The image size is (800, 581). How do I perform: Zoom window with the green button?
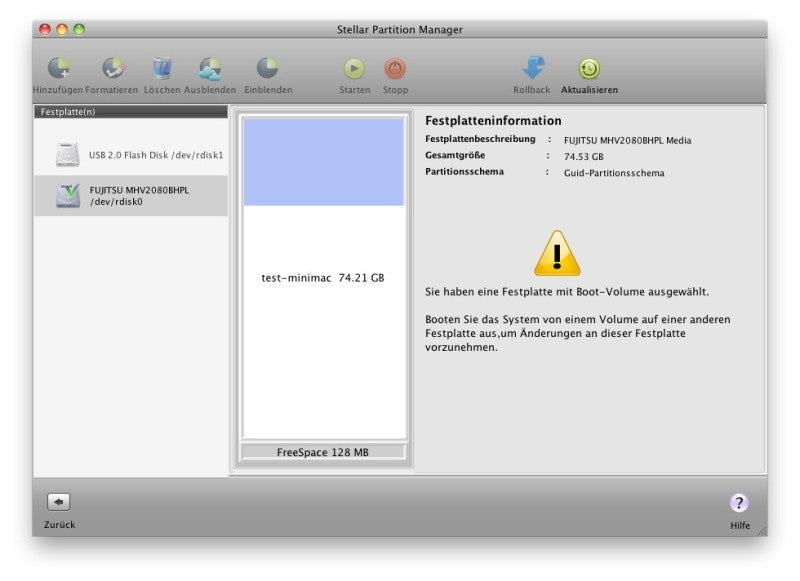pos(79,30)
